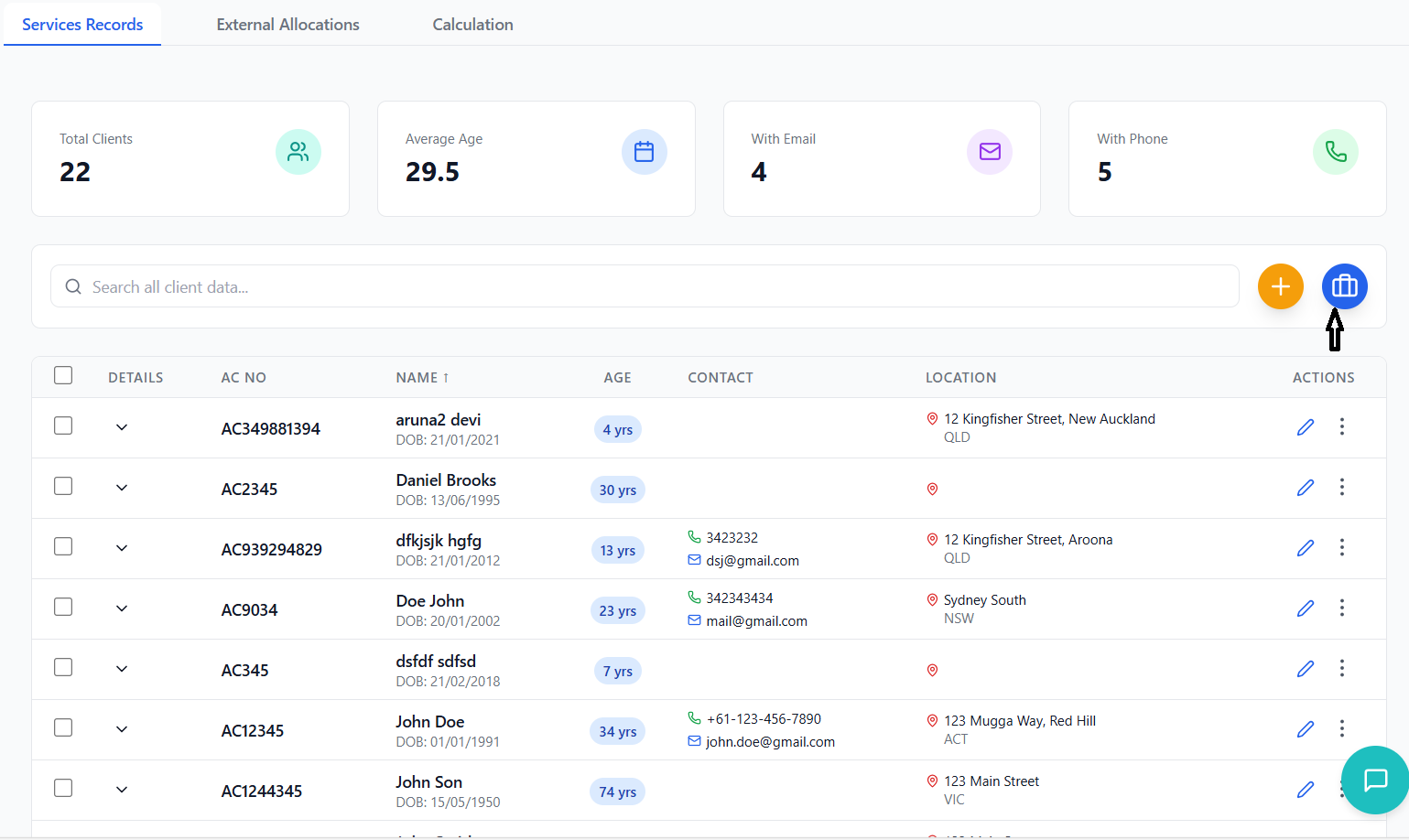Click the john.doe@gmail.com email address
Viewport: 1409px width, 840px height.
point(770,742)
